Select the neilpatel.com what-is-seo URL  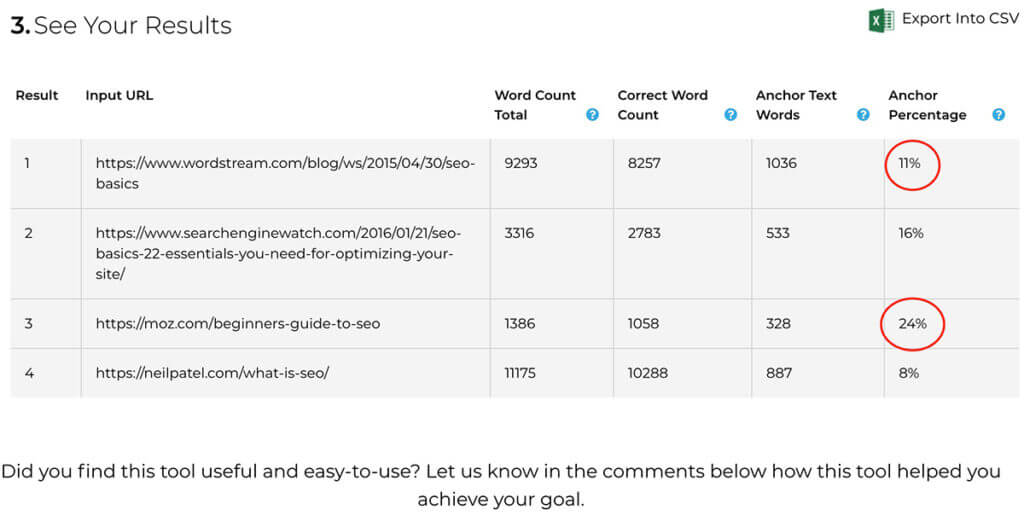[212, 373]
